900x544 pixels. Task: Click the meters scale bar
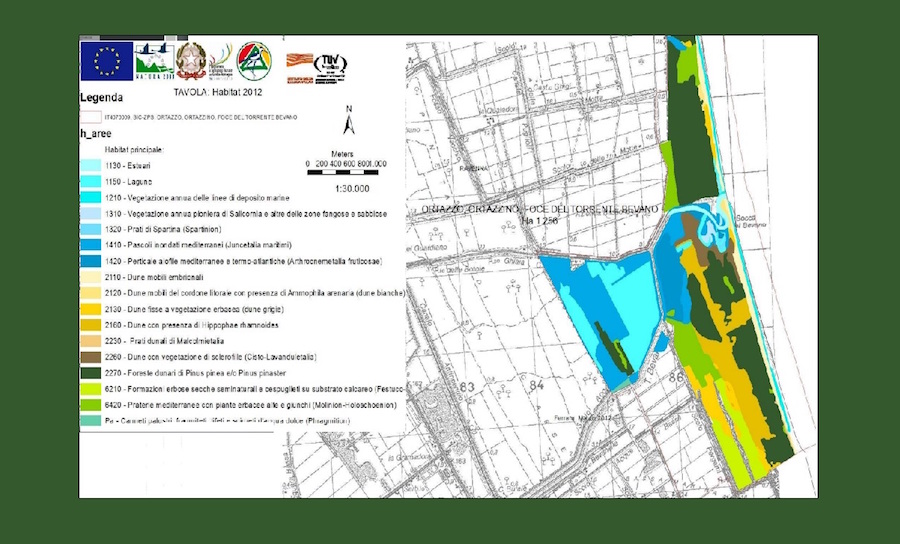pyautogui.click(x=343, y=174)
